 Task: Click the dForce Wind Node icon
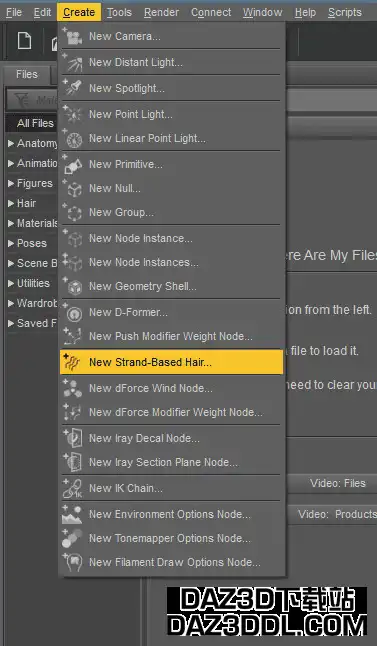point(73,388)
